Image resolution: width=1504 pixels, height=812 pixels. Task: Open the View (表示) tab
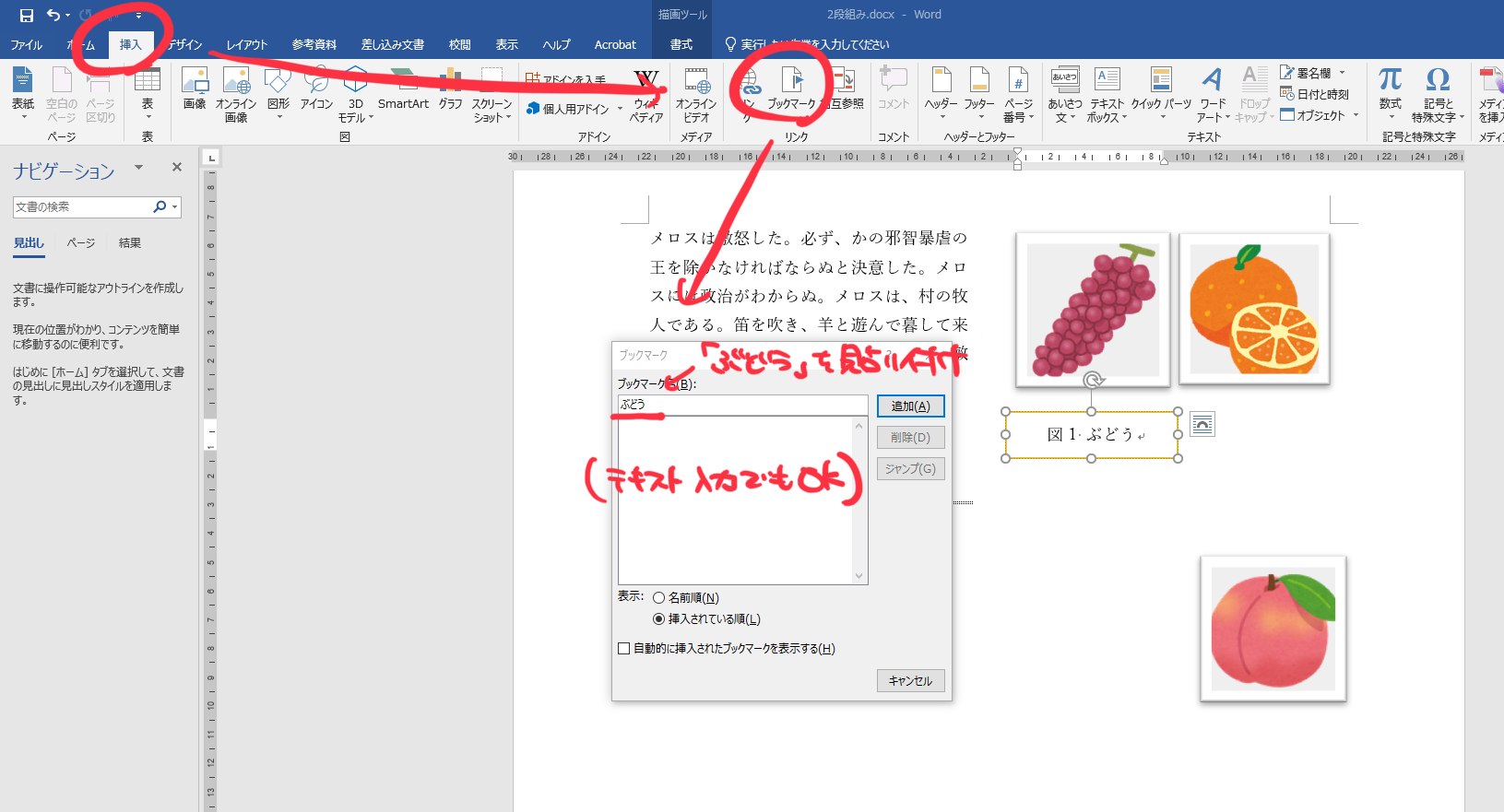pyautogui.click(x=507, y=44)
